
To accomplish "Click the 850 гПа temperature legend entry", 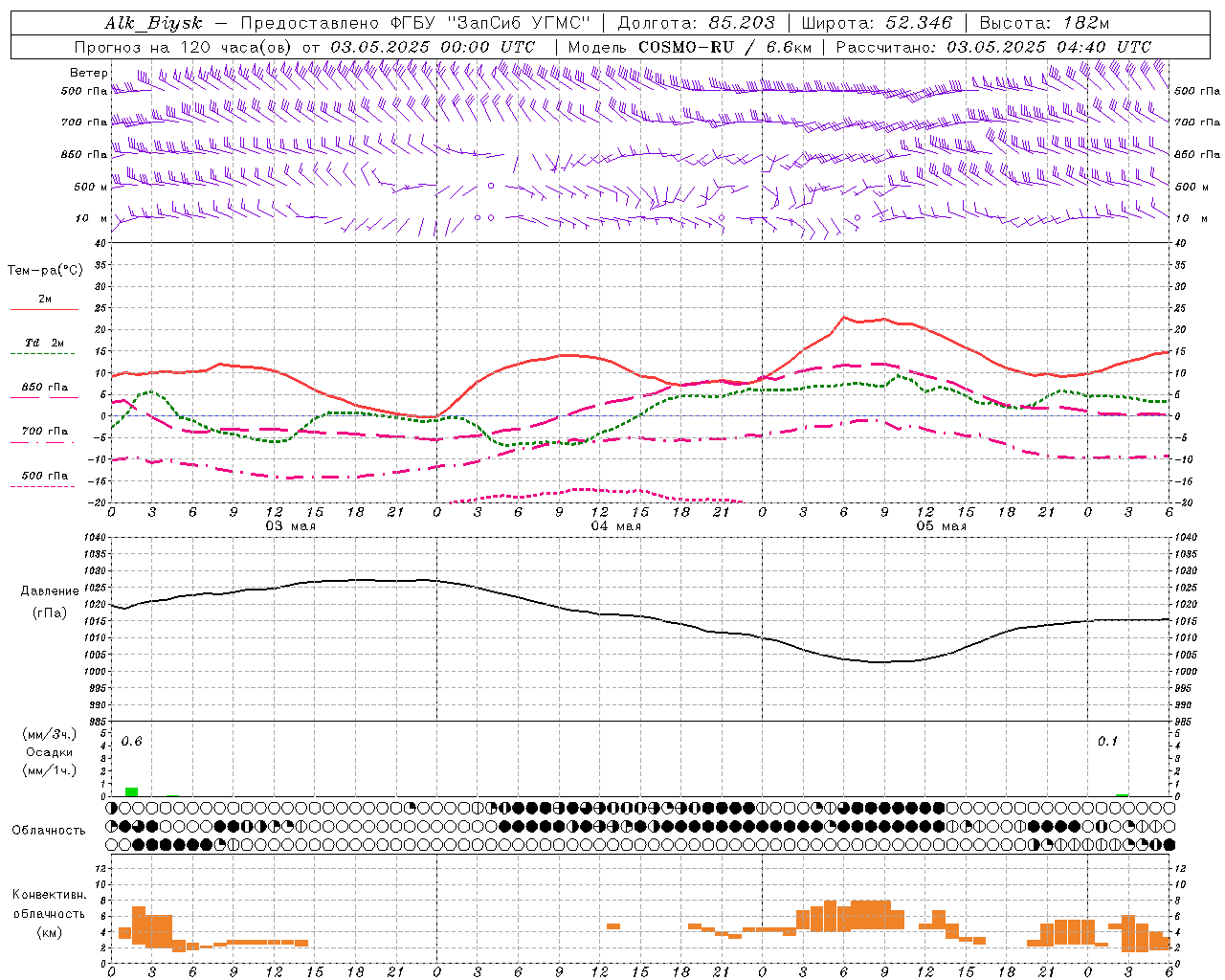I will (45, 388).
